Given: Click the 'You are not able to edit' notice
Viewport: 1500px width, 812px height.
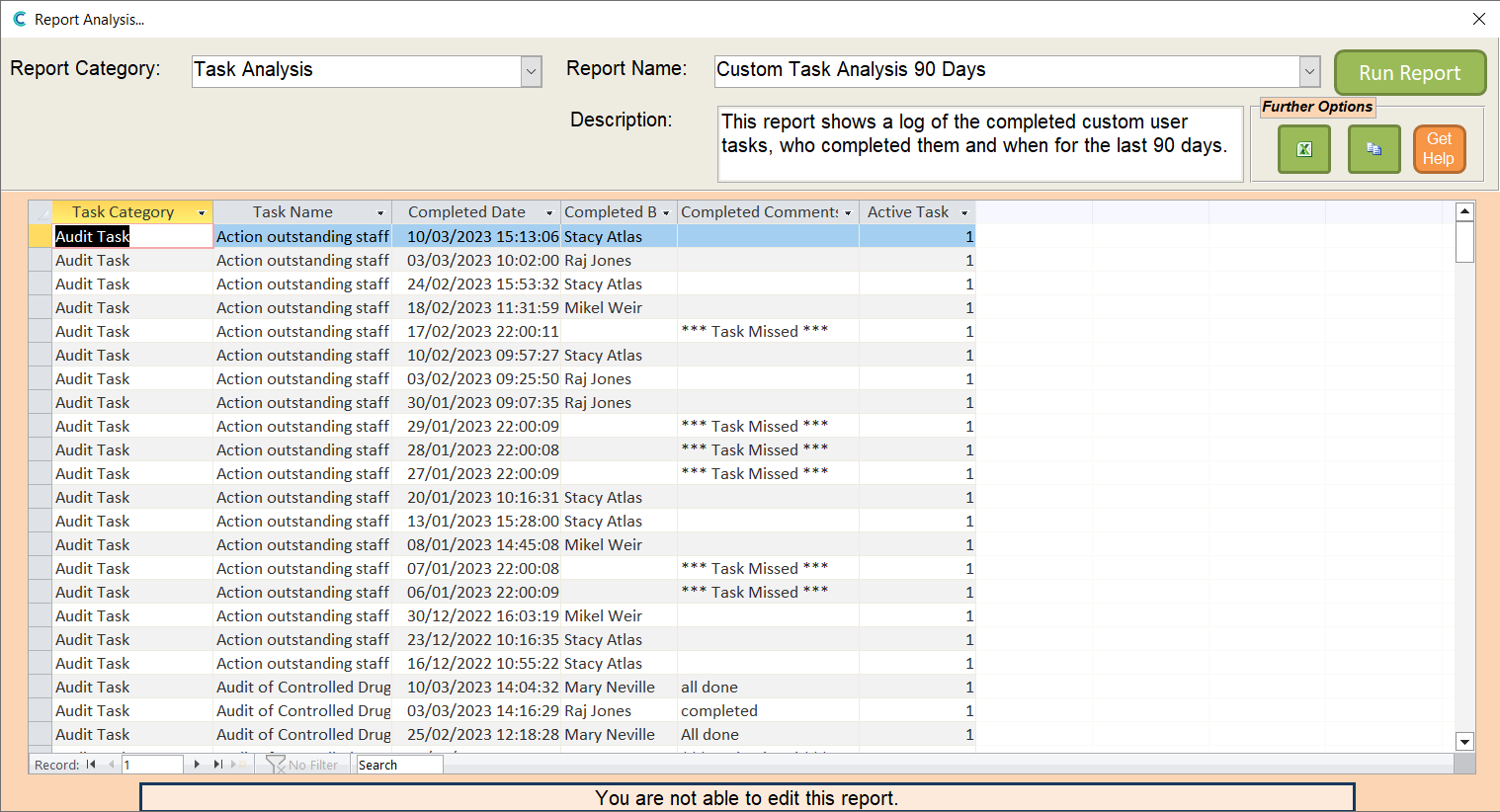Looking at the screenshot, I should (747, 798).
